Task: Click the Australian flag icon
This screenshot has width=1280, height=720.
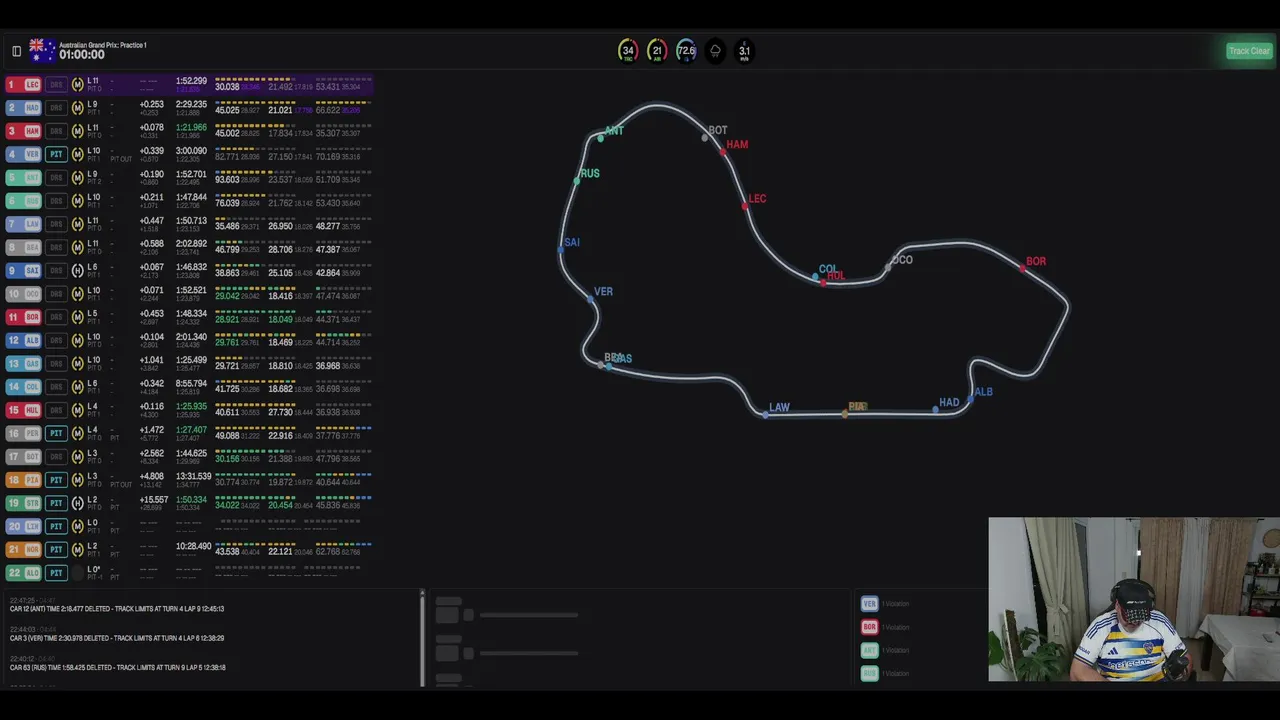Action: point(42,50)
